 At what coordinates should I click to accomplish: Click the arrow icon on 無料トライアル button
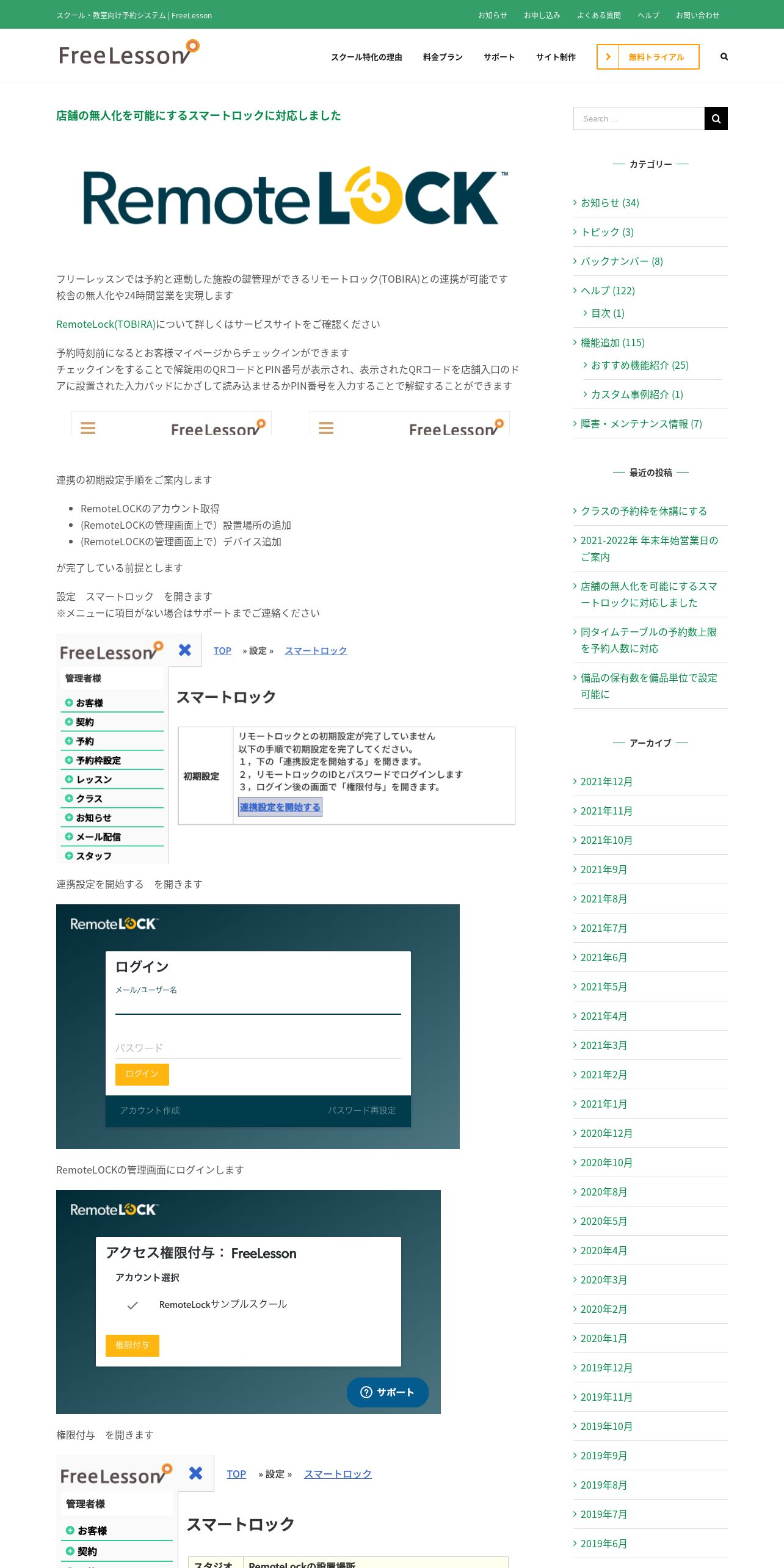608,57
